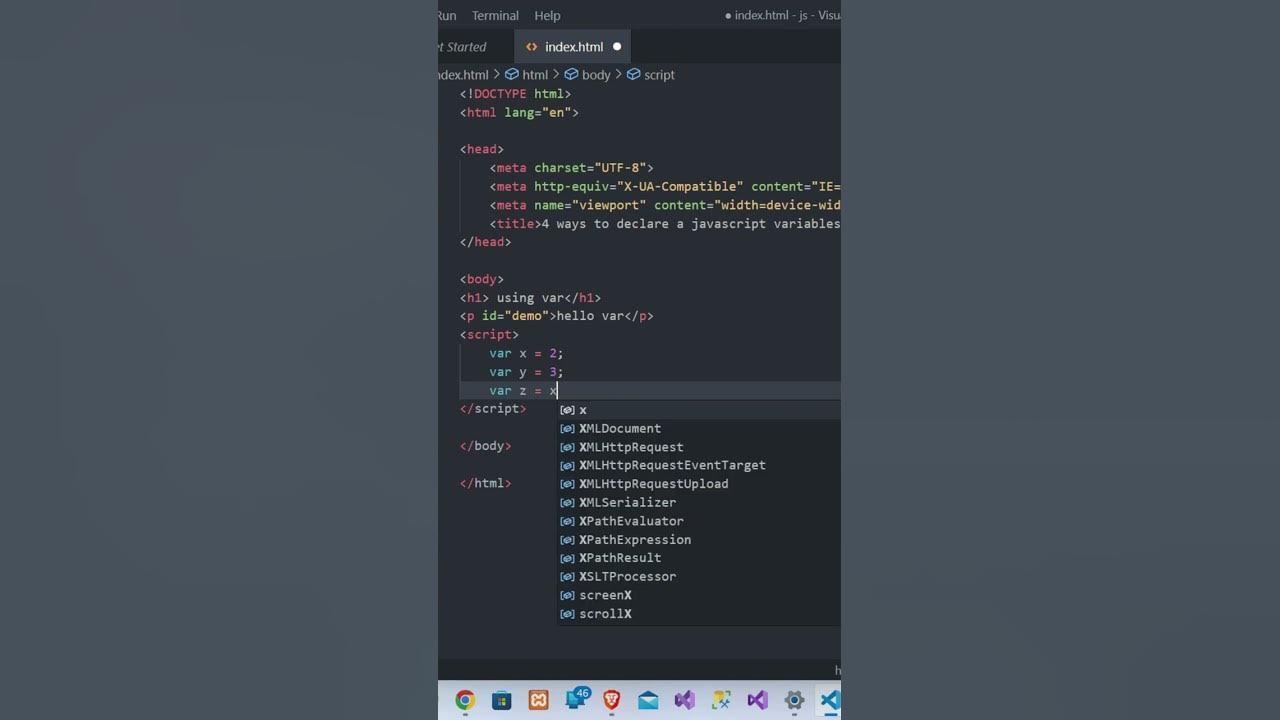The image size is (1280, 720).
Task: Click the 'var x = 2;' line
Action: 526,353
